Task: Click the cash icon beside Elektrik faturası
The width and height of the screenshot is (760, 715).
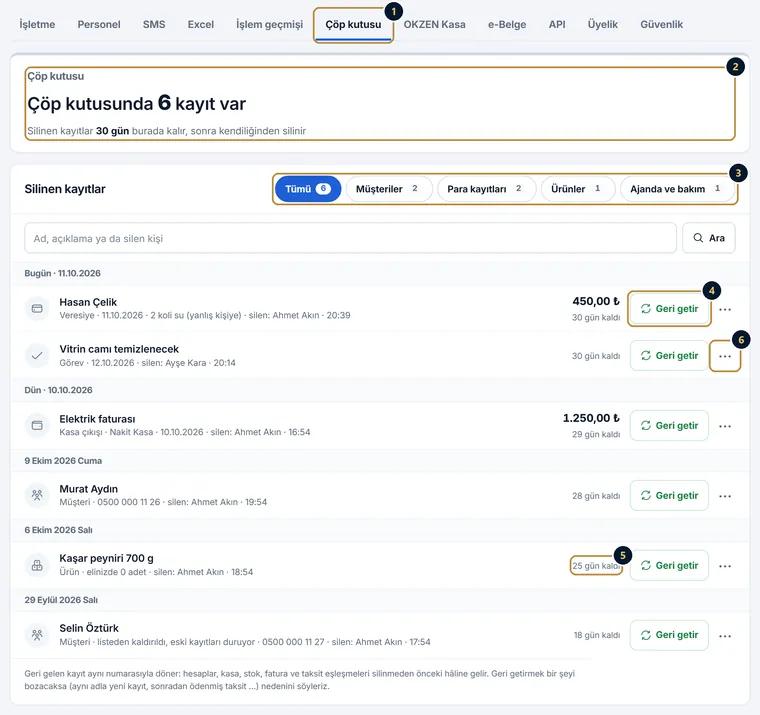Action: click(37, 425)
